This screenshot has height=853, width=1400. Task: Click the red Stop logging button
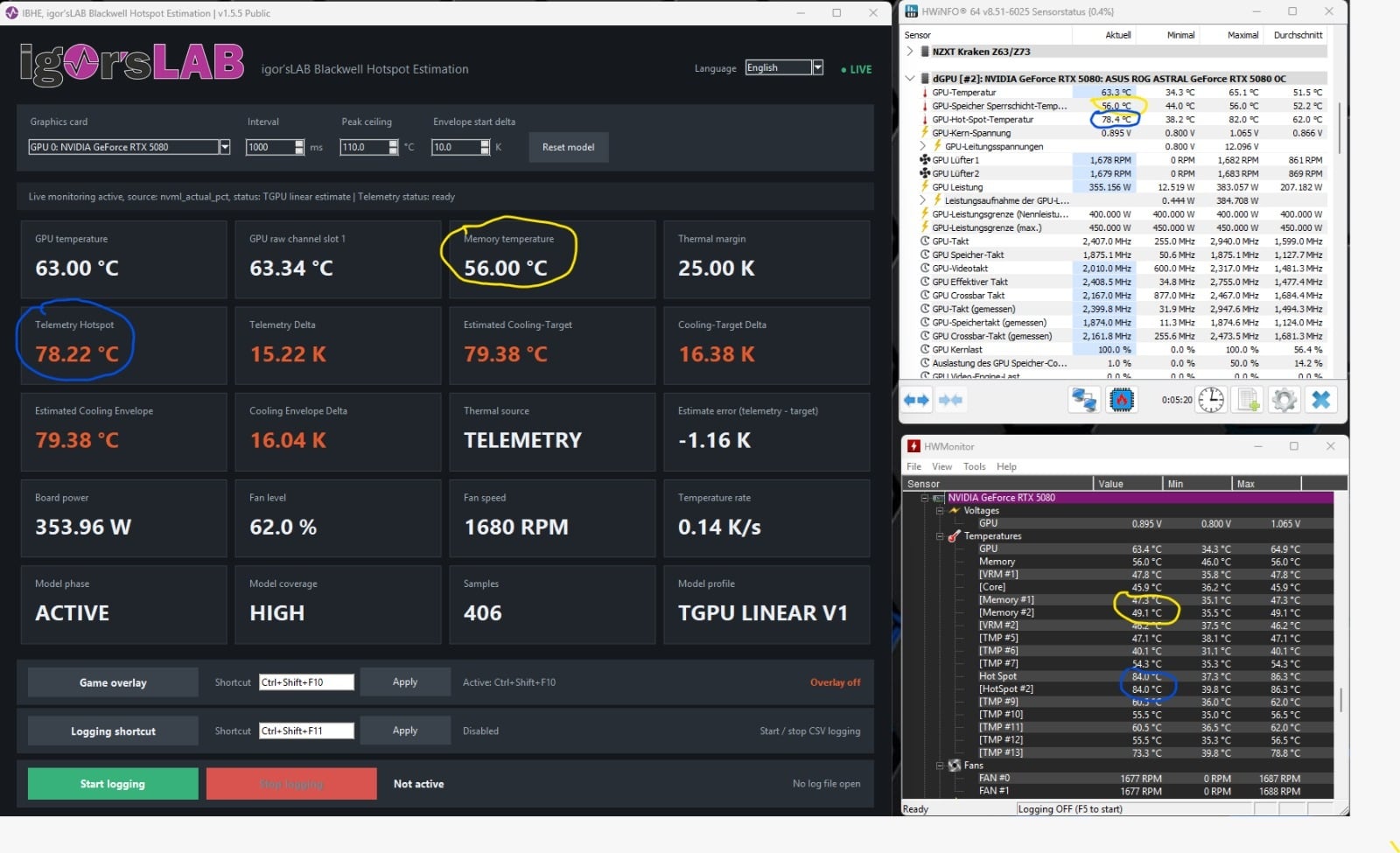click(291, 784)
